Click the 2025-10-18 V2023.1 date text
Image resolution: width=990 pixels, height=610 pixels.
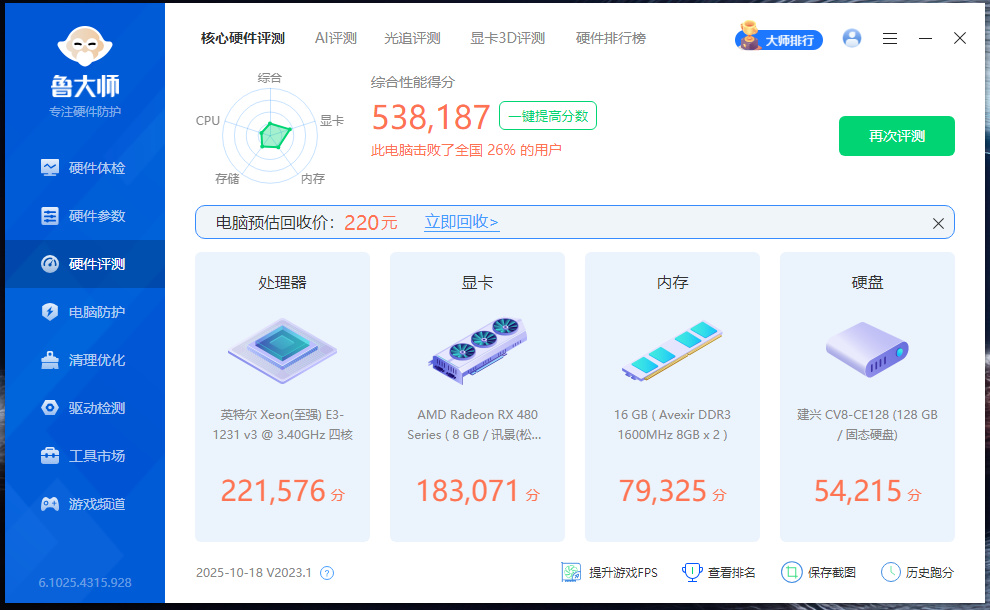254,573
